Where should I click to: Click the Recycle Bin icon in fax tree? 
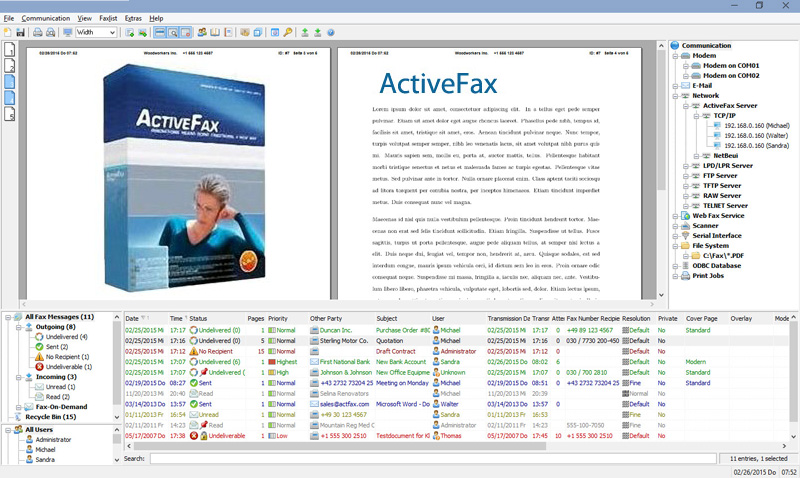click(18, 417)
